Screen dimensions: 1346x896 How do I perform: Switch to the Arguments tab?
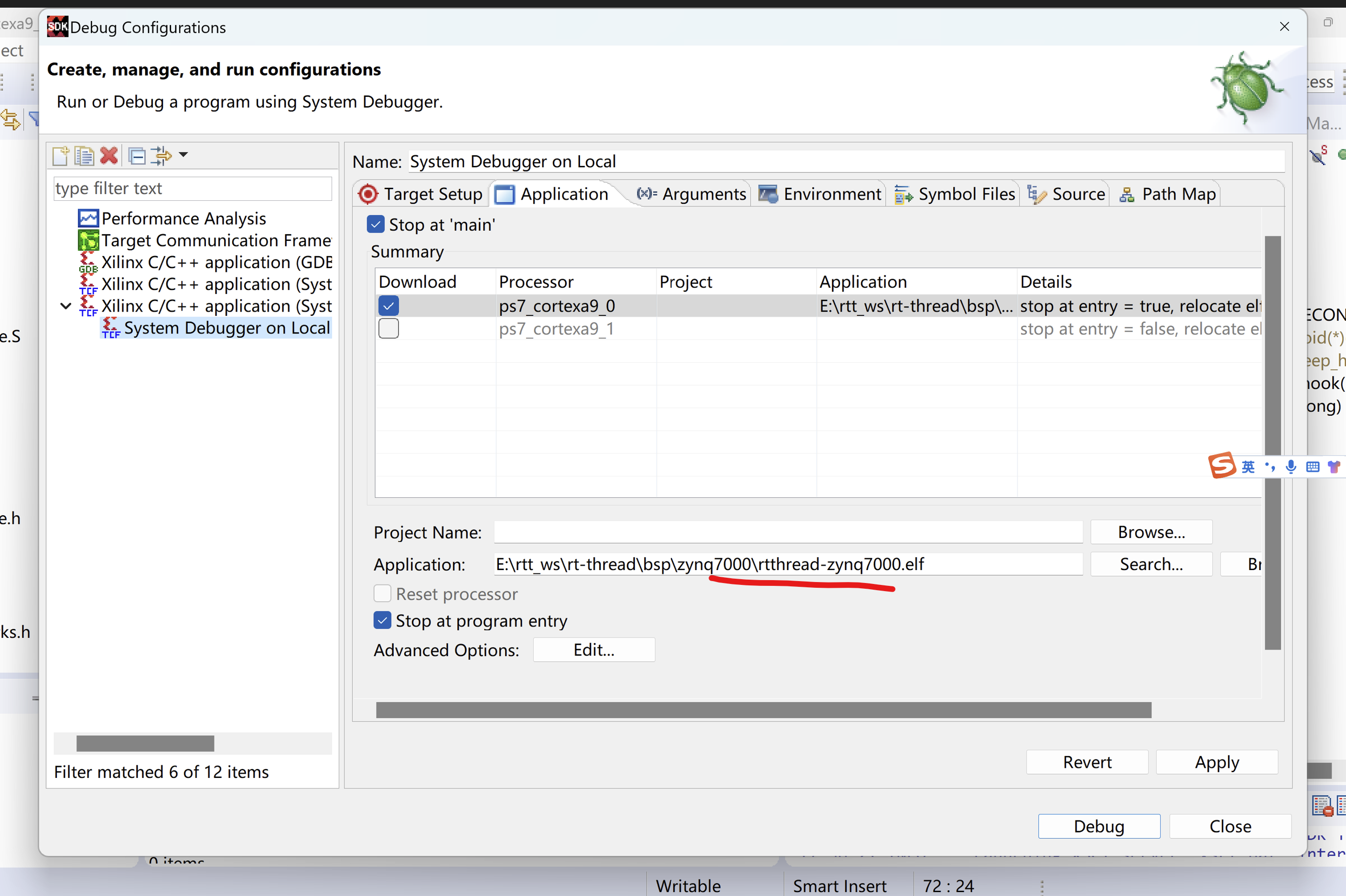pos(692,194)
